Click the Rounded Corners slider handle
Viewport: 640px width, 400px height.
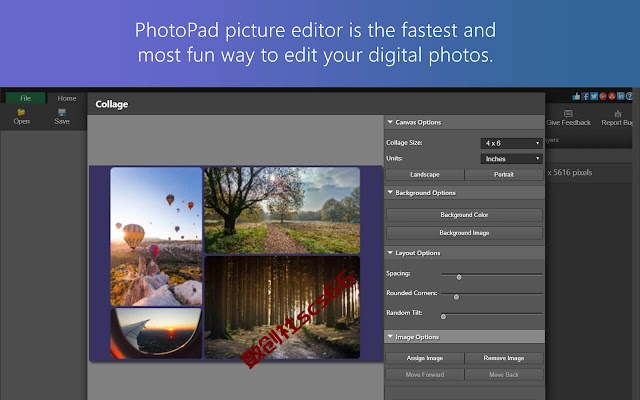coord(456,297)
